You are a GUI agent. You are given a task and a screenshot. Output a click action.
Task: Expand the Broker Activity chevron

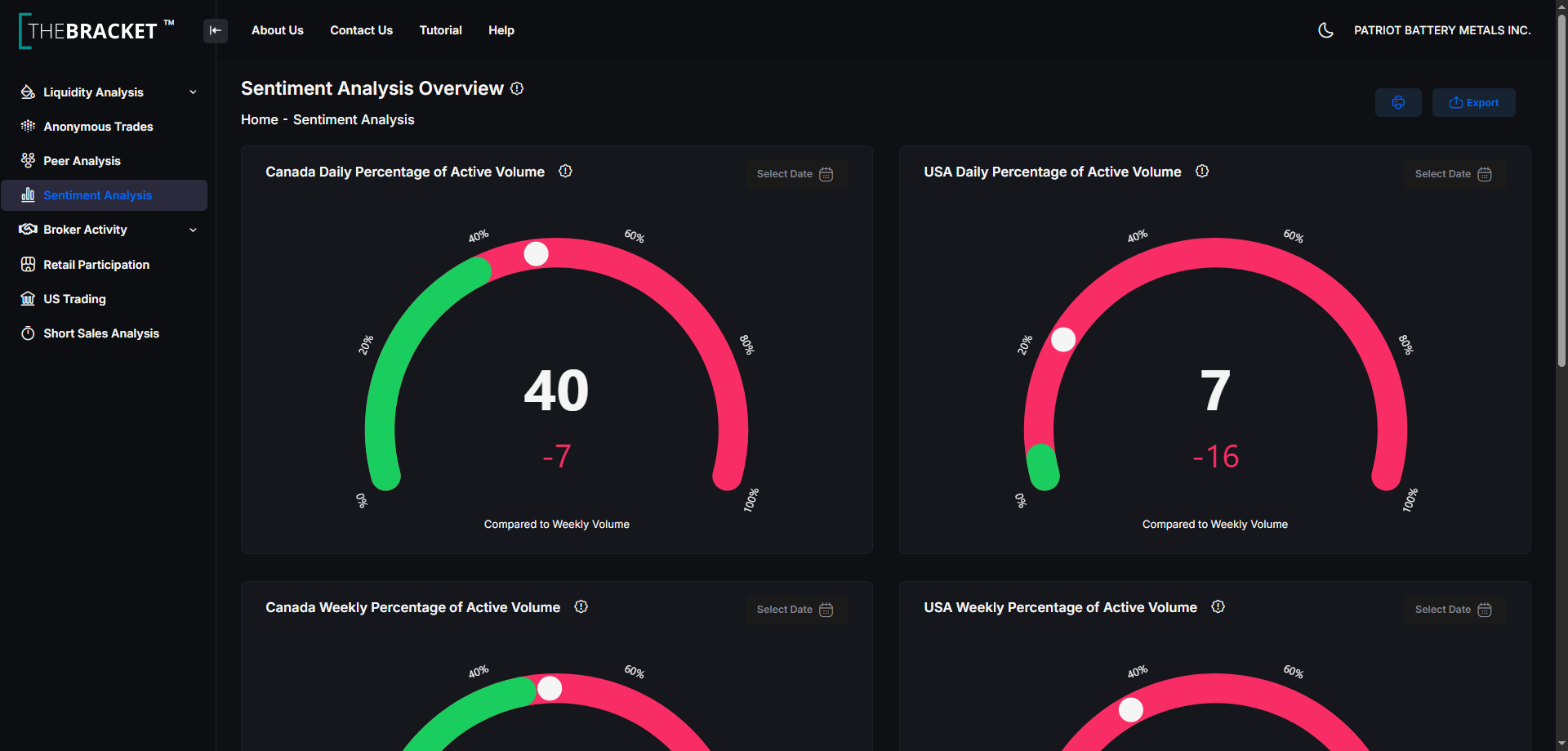coord(194,230)
